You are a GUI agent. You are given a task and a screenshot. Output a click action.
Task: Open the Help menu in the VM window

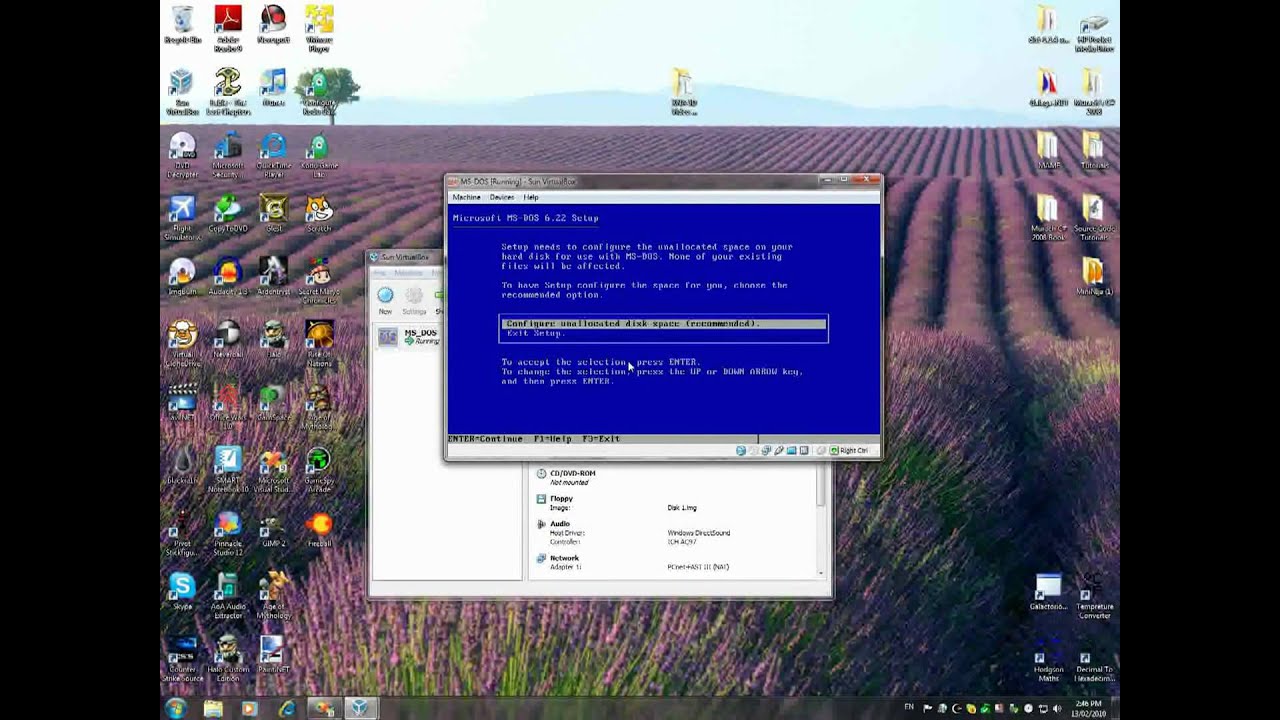pos(531,197)
